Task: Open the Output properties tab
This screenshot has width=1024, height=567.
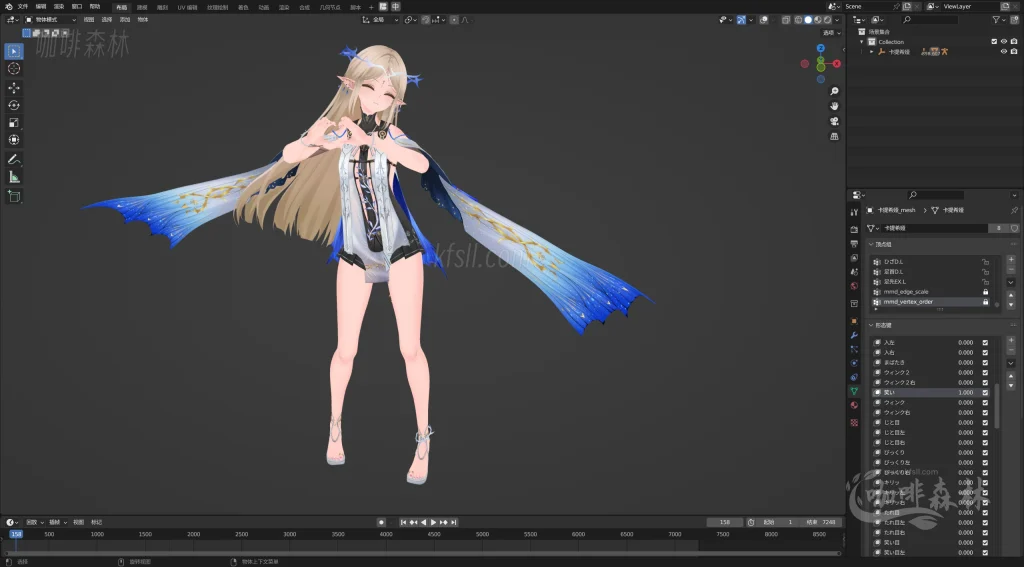Action: pos(854,244)
